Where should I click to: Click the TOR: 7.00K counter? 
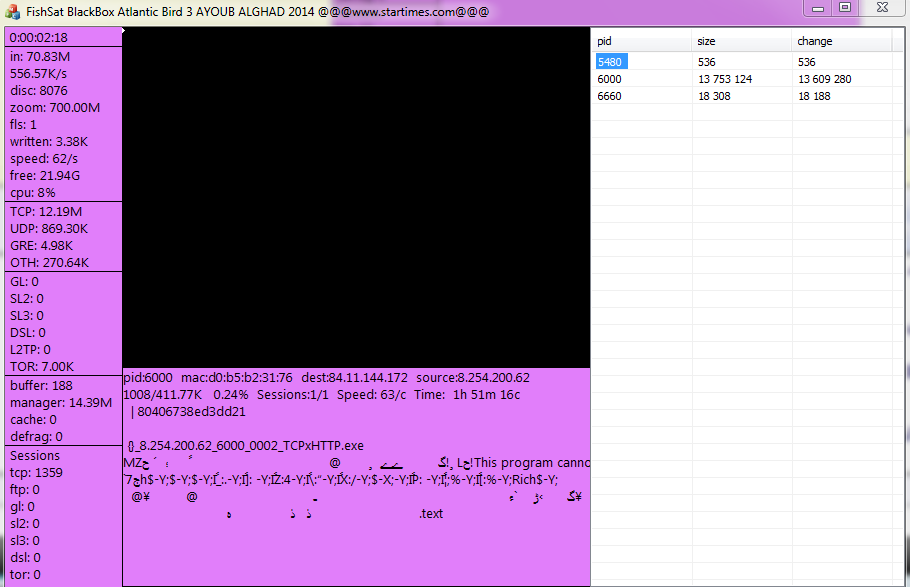pos(42,366)
